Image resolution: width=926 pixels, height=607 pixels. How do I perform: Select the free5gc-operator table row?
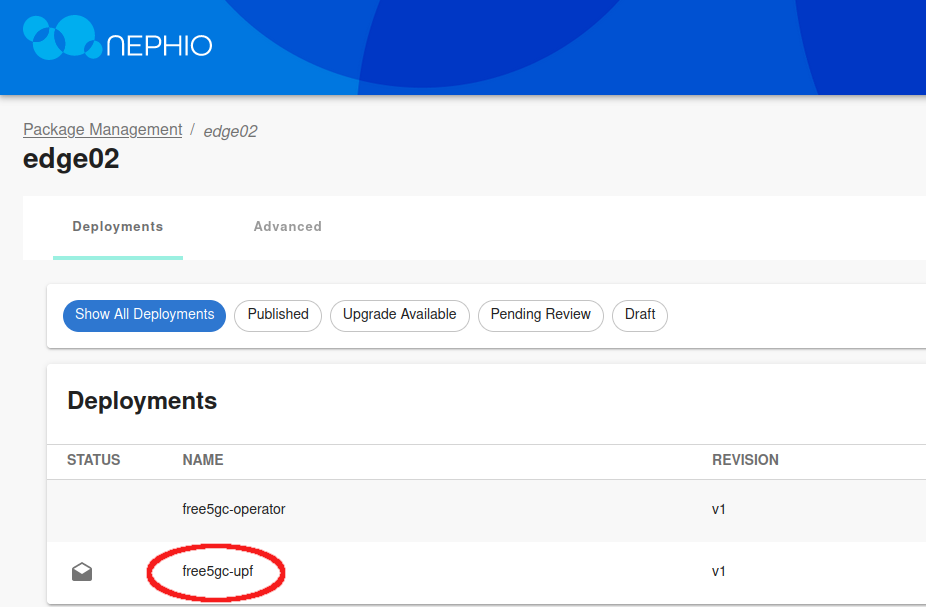(x=450, y=509)
